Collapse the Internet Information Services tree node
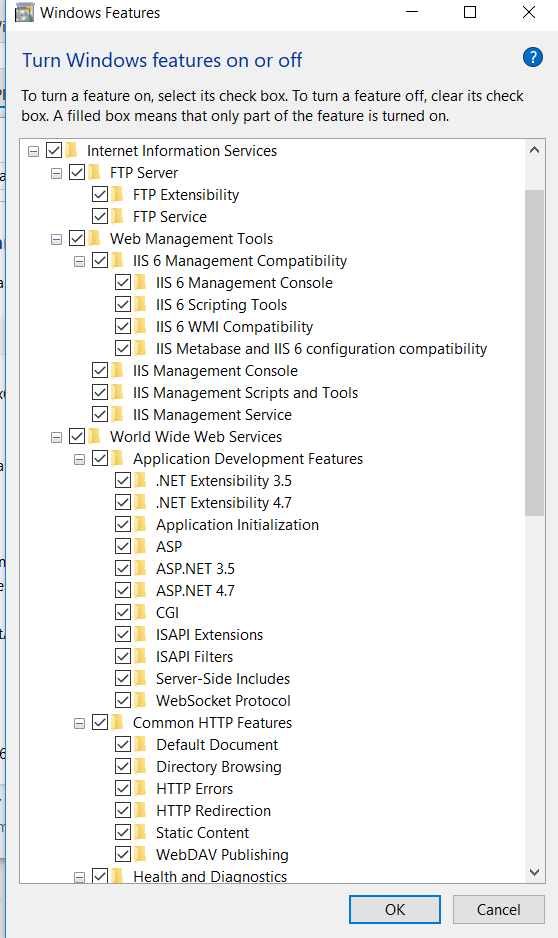Viewport: 558px width, 938px height. pos(33,151)
